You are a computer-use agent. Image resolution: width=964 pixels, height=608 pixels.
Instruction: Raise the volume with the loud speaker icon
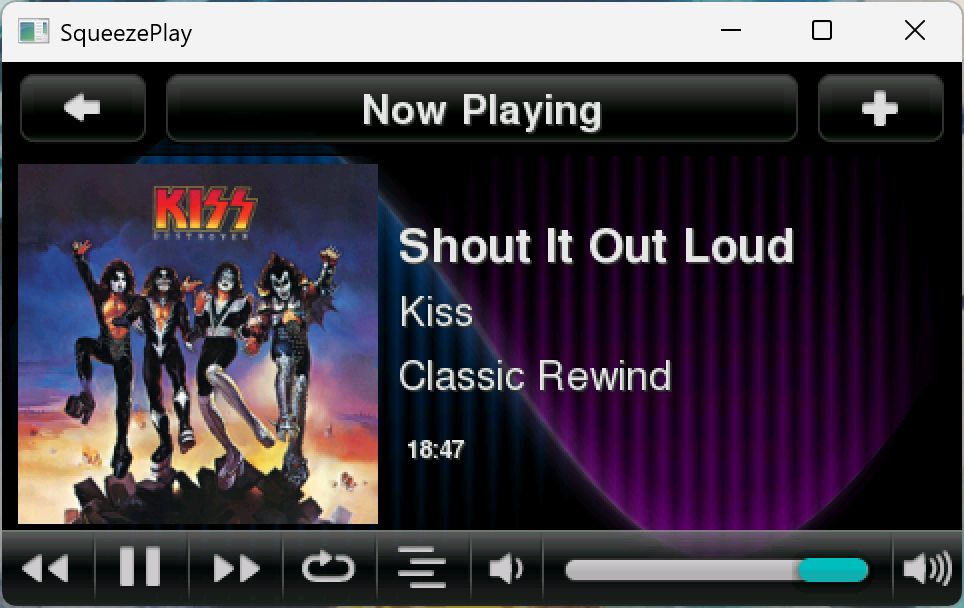click(x=927, y=567)
